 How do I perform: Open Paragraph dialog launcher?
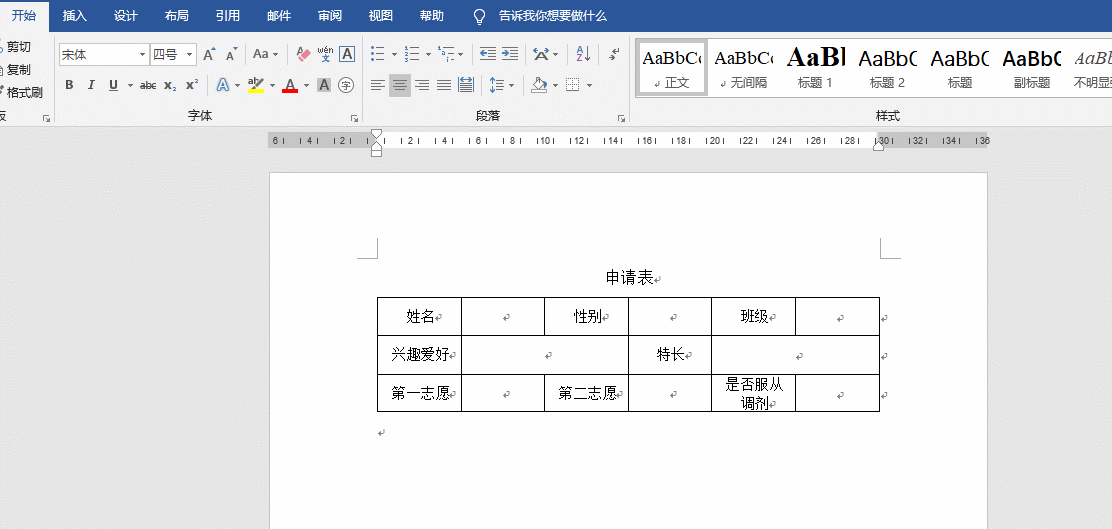(621, 118)
